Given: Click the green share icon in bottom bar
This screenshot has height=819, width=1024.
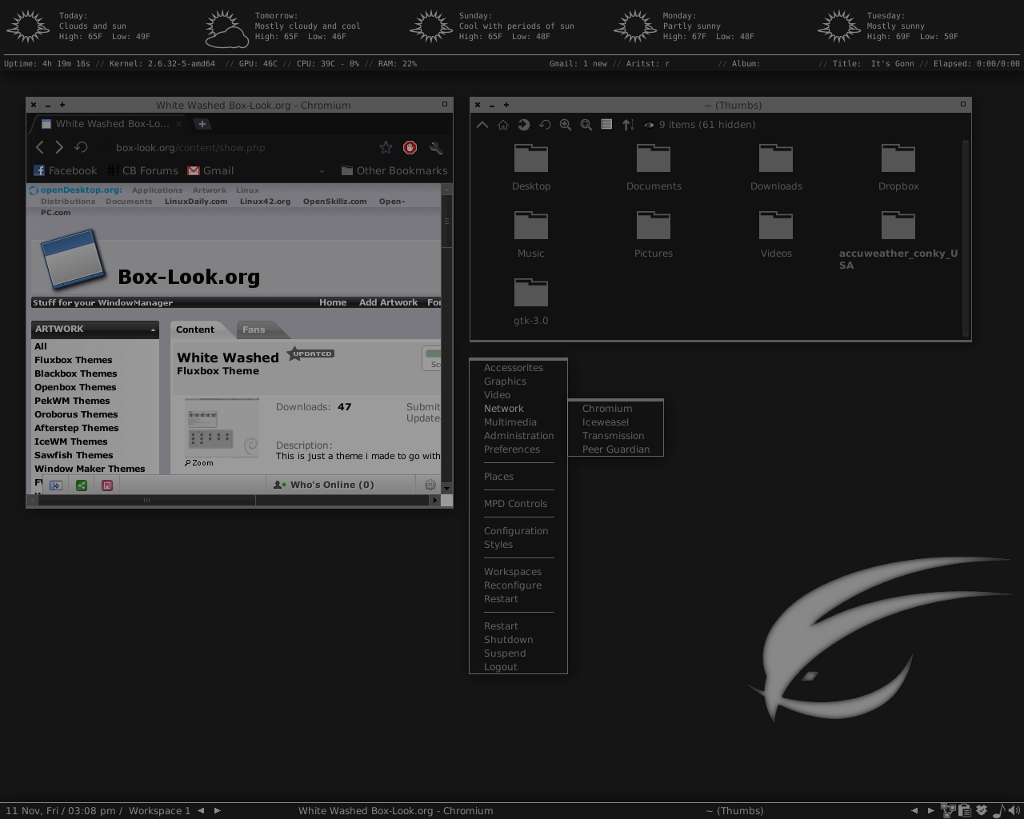Looking at the screenshot, I should point(82,485).
